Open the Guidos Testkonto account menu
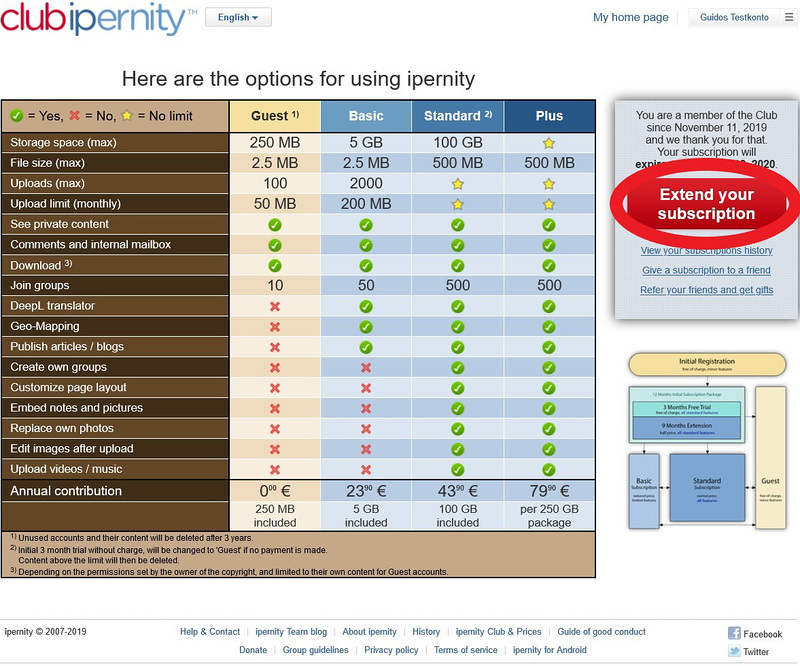This screenshot has height=666, width=800. tap(734, 17)
